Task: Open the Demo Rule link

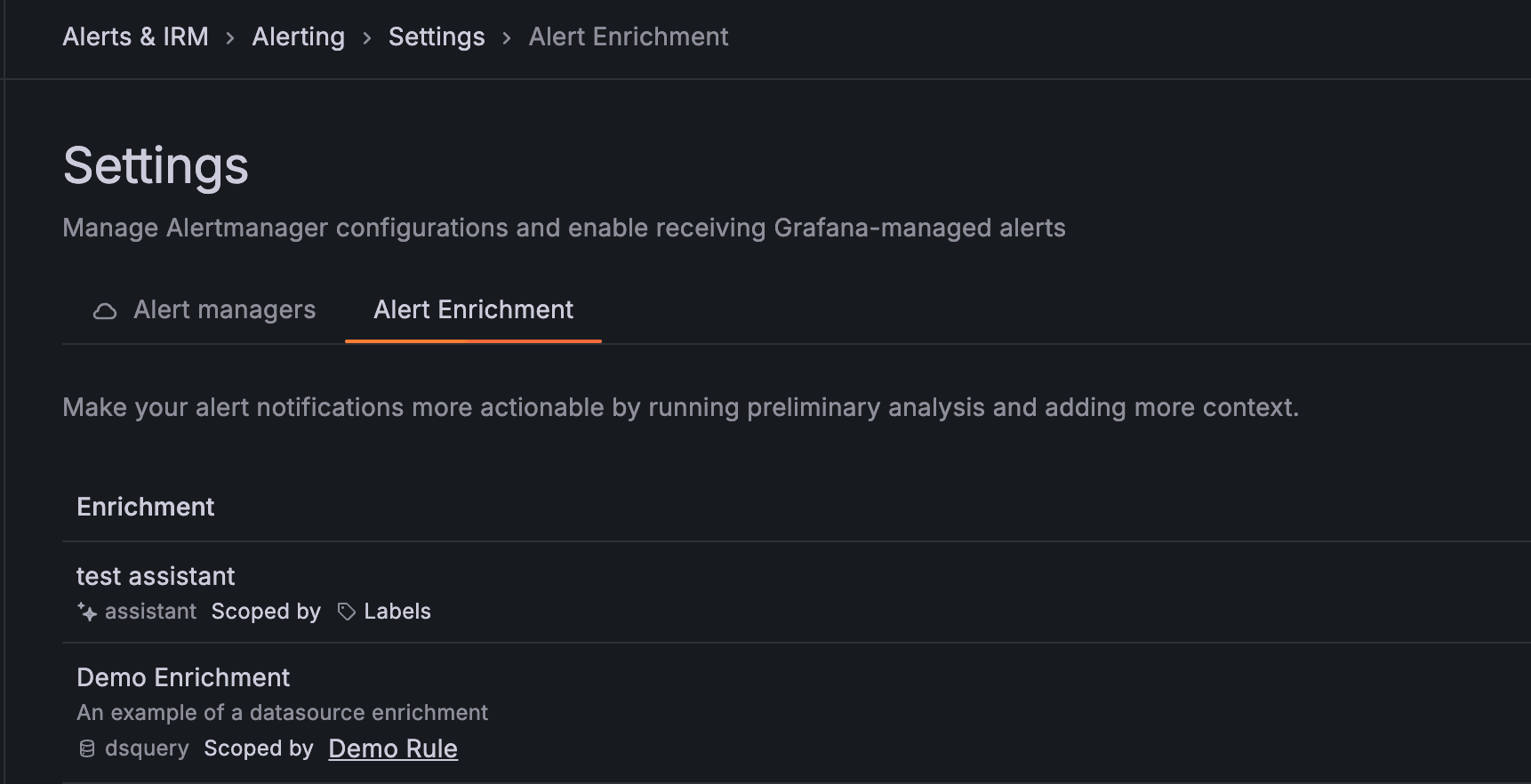Action: pyautogui.click(x=392, y=748)
